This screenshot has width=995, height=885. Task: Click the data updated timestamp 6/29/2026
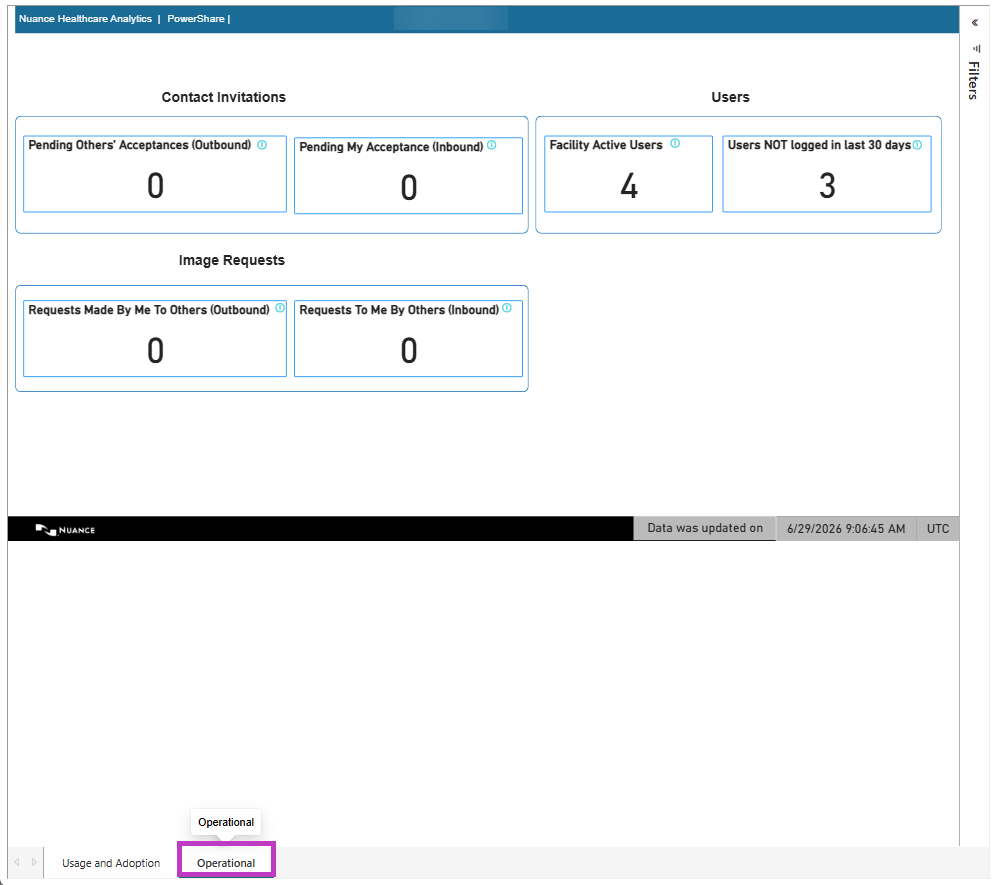(x=846, y=528)
